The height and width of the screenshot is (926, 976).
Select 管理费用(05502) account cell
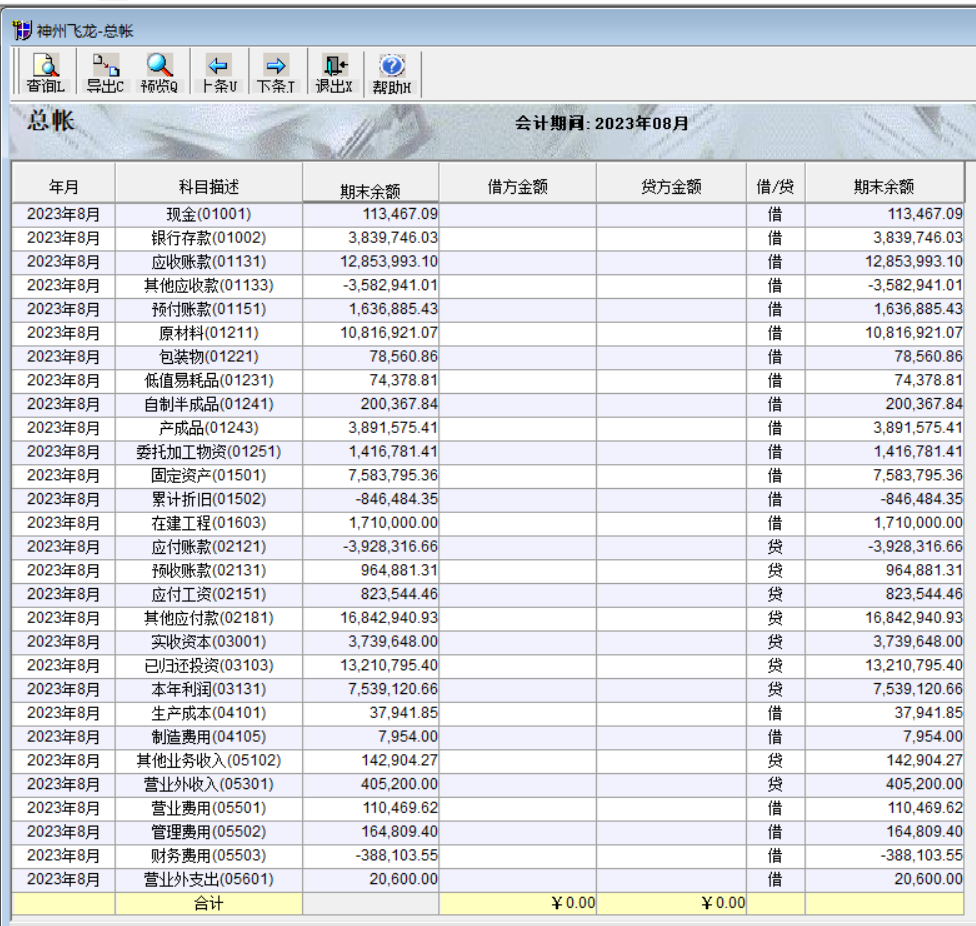(209, 832)
